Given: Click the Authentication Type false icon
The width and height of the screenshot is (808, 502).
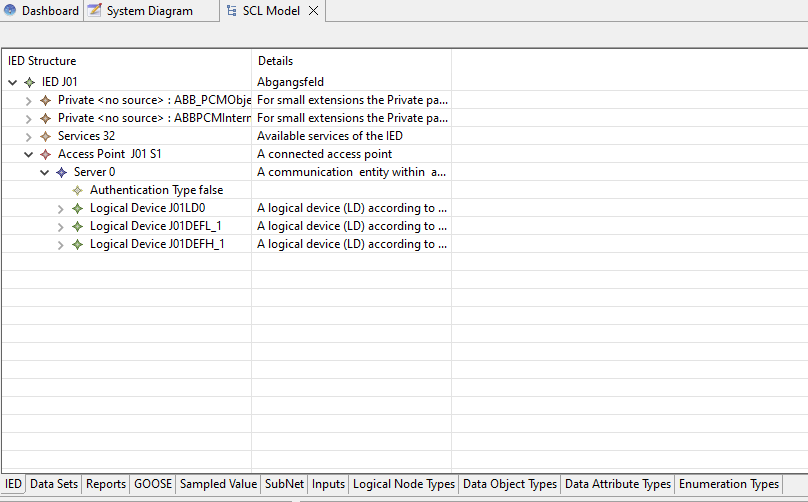Looking at the screenshot, I should [78, 190].
